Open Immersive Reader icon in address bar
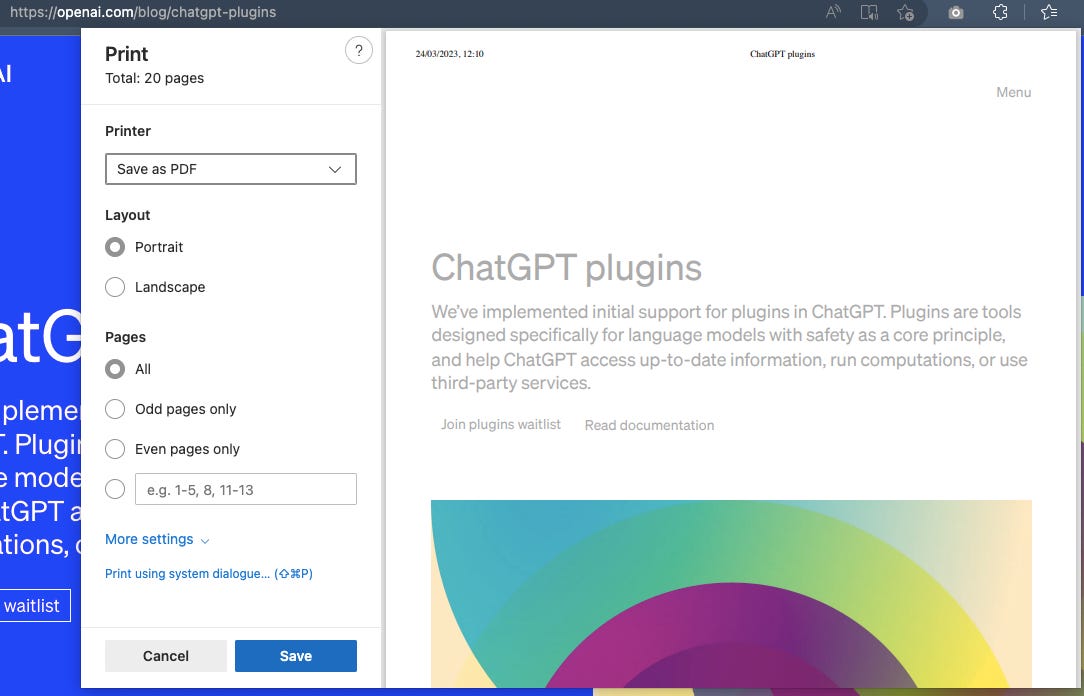 coord(869,12)
